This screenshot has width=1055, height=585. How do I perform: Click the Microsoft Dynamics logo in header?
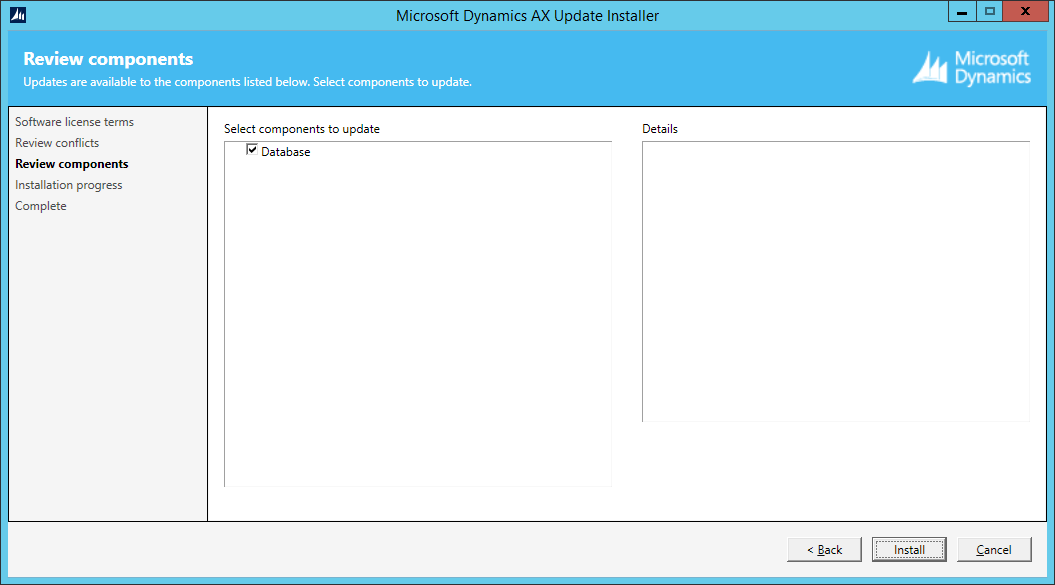click(x=971, y=68)
